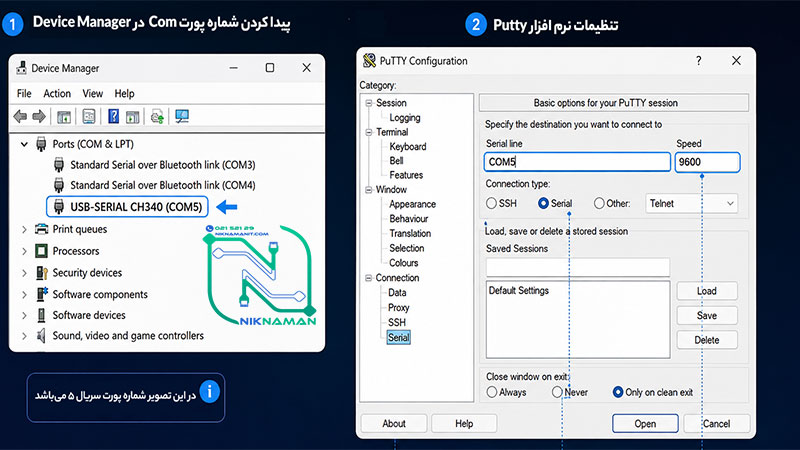Viewport: 800px width, 450px height.
Task: Collapse the Terminal category in PuTTY
Action: [368, 132]
